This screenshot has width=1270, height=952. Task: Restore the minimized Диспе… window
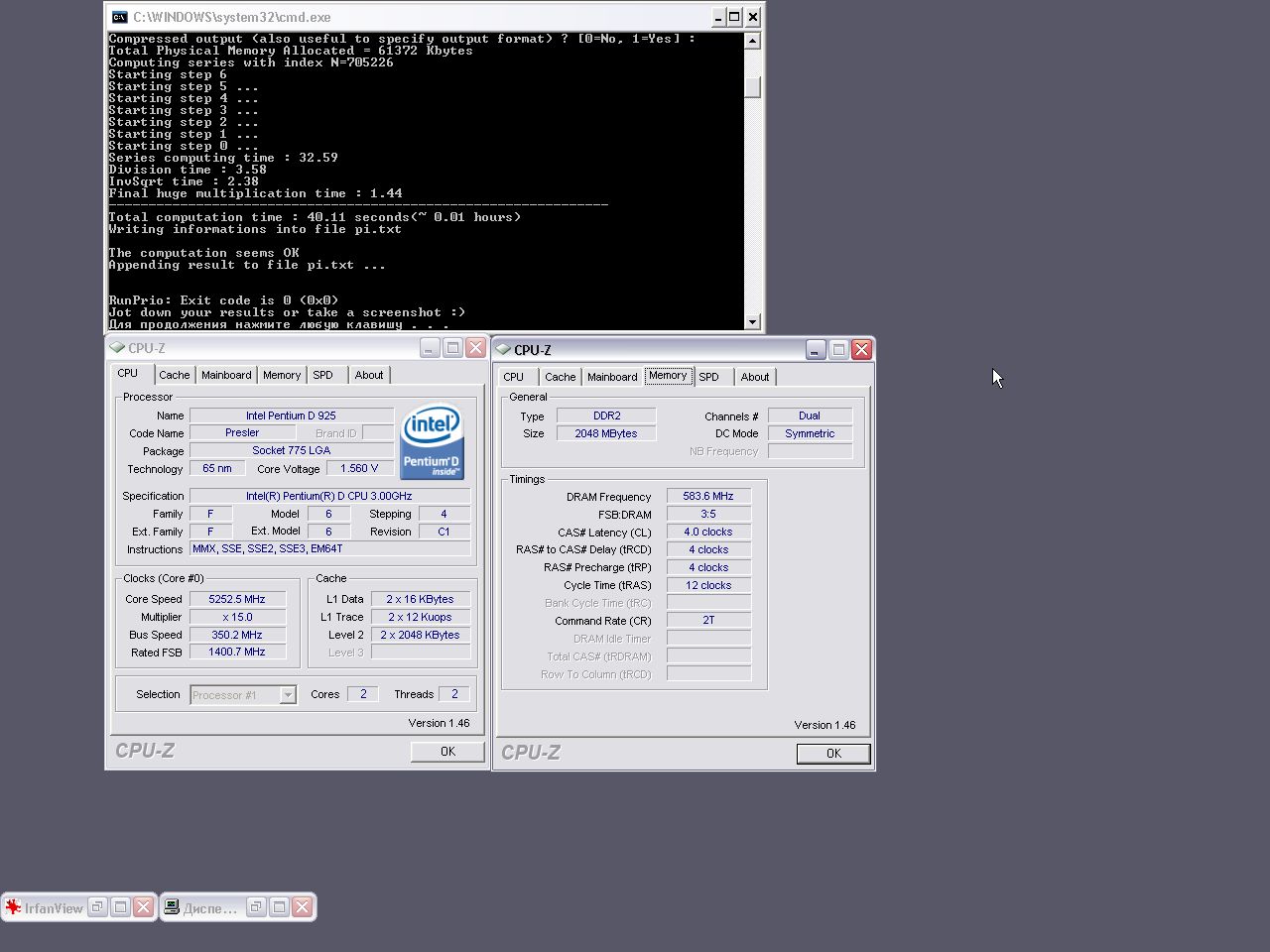pyautogui.click(x=256, y=907)
